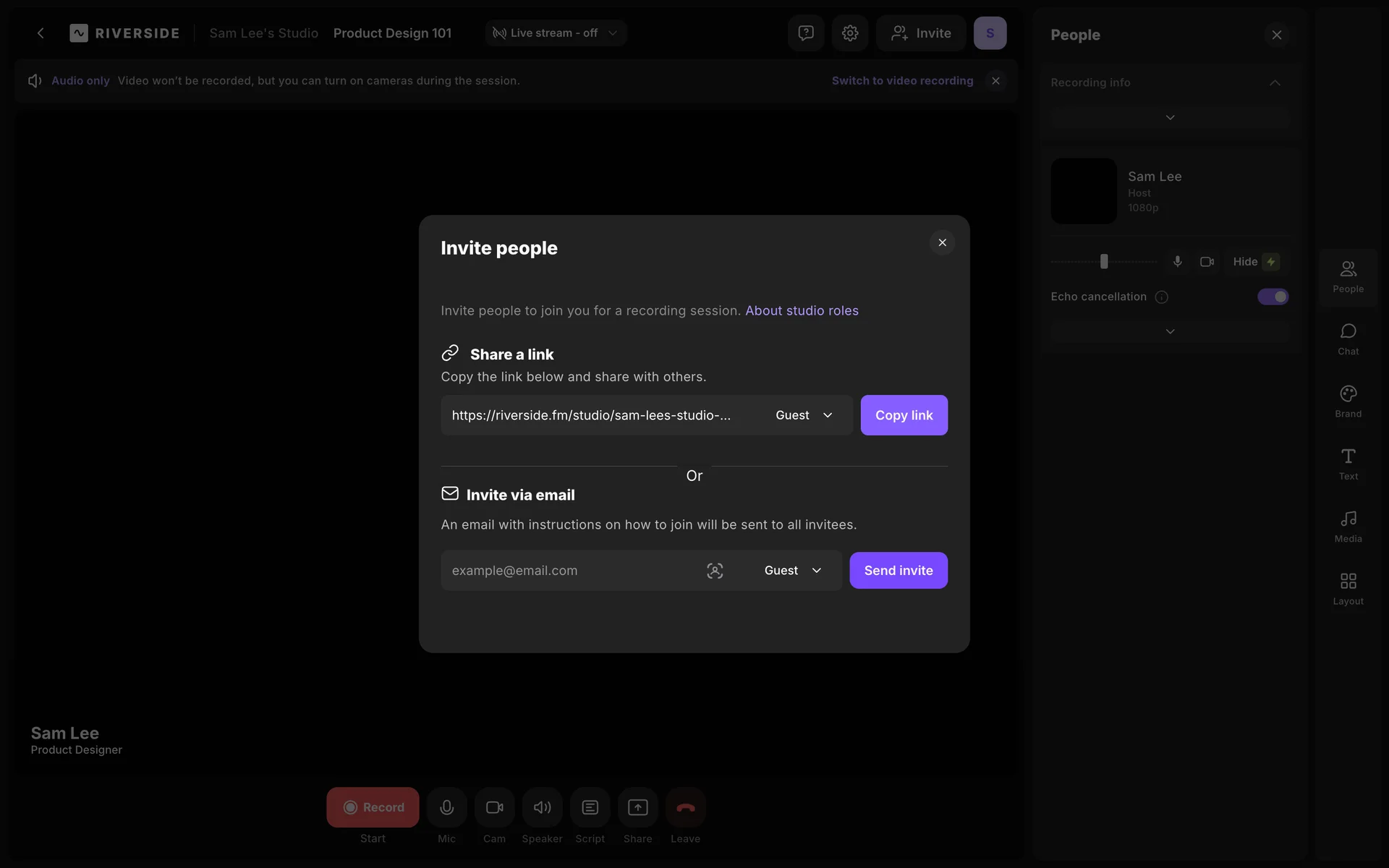Switch to the Chat sidebar tab
1389x868 pixels.
click(x=1348, y=339)
